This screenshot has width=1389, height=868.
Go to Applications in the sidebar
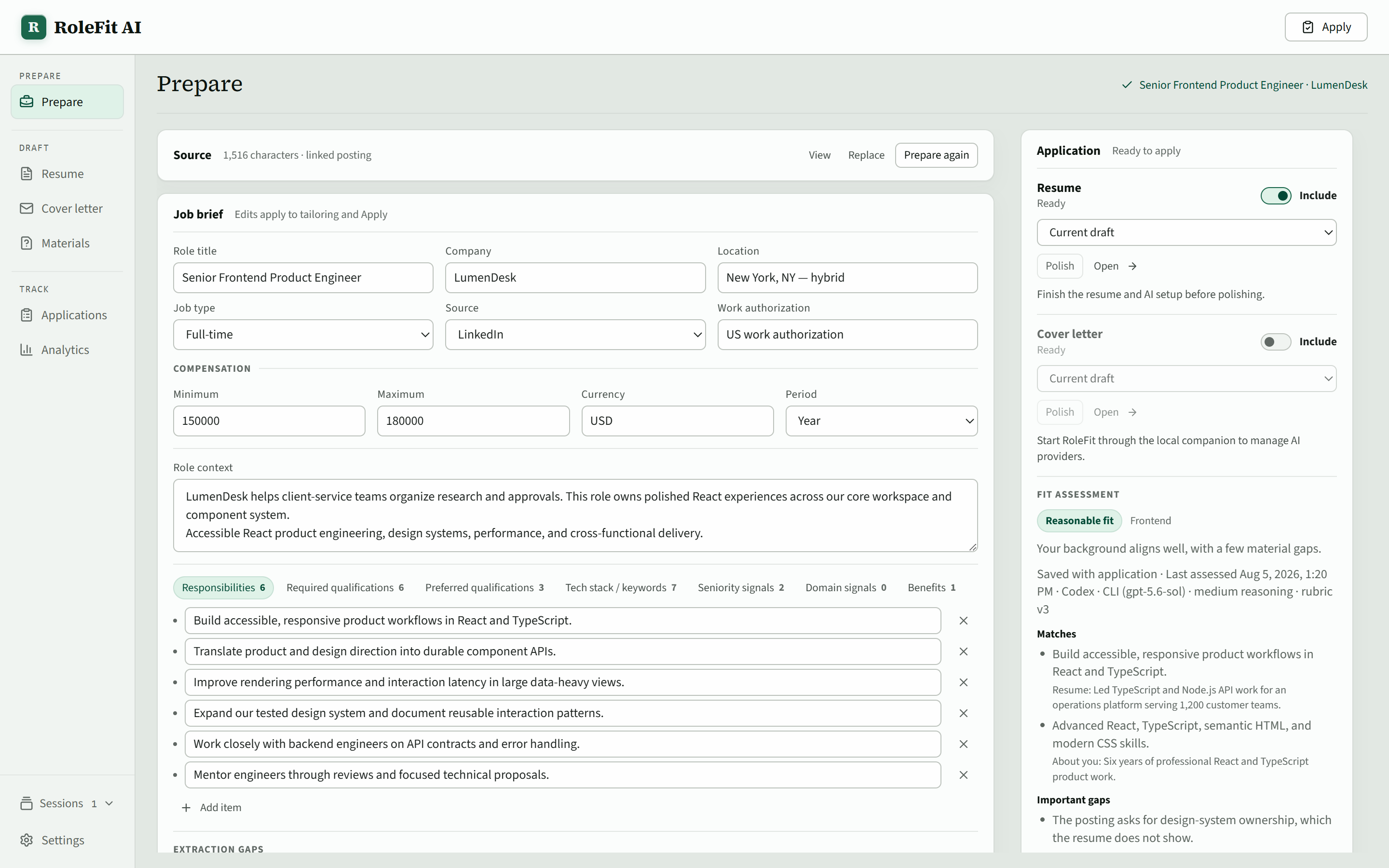coord(67,314)
